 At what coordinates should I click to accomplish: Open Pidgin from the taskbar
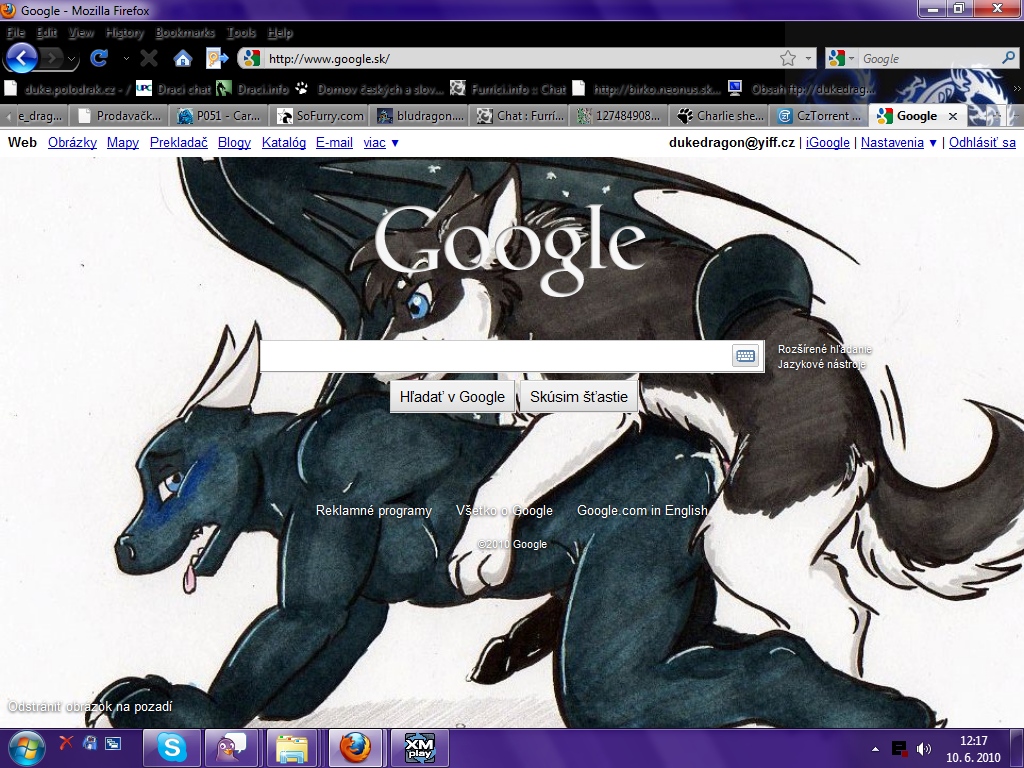(231, 748)
